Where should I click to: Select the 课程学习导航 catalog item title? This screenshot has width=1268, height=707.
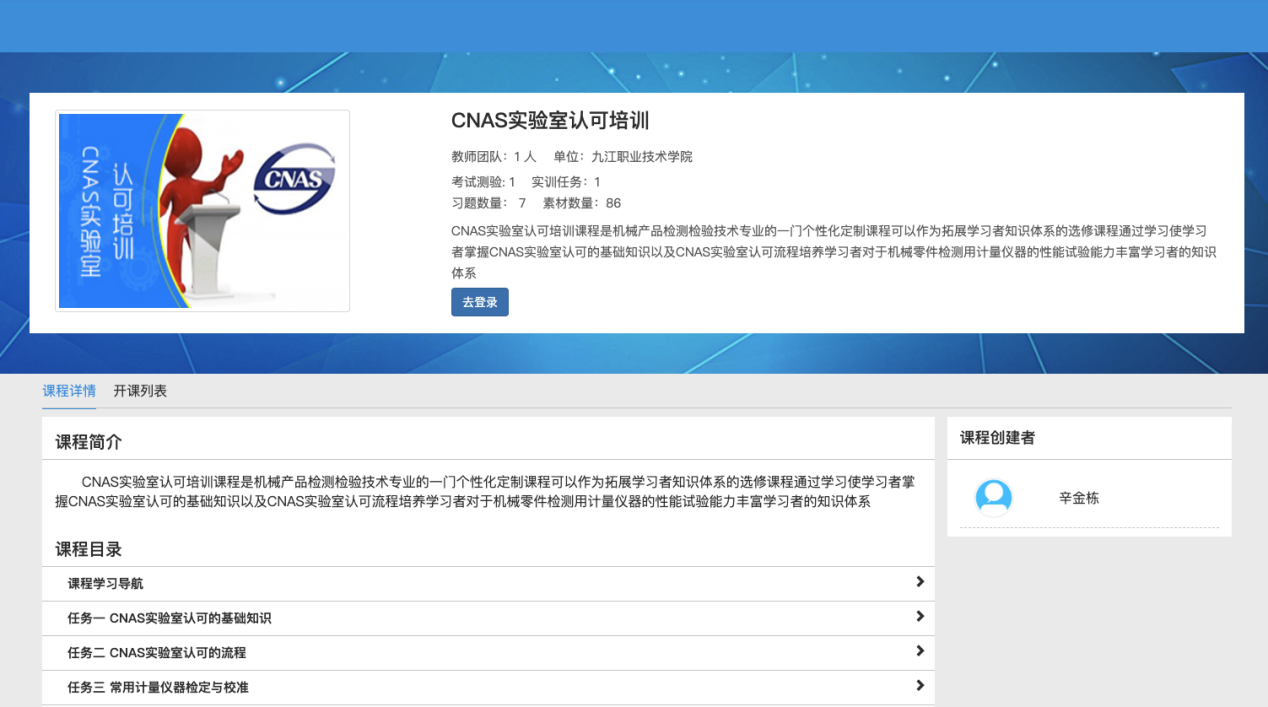pos(105,584)
